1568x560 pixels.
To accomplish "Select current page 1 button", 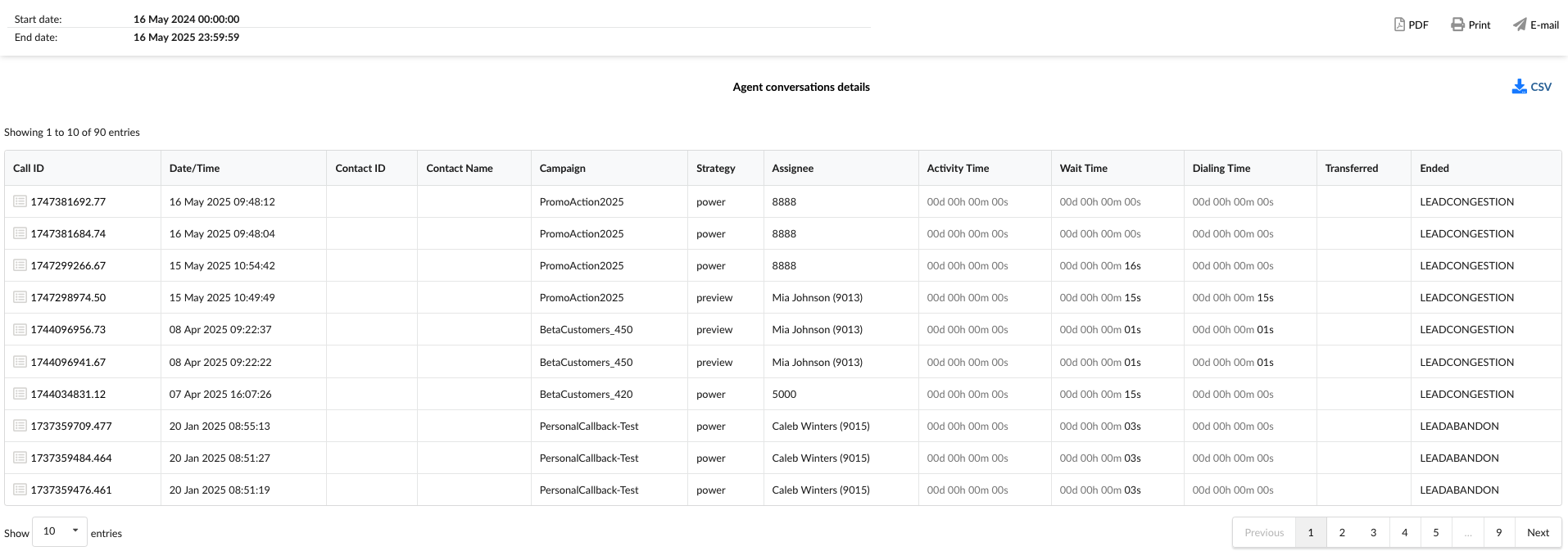I will 1311,532.
